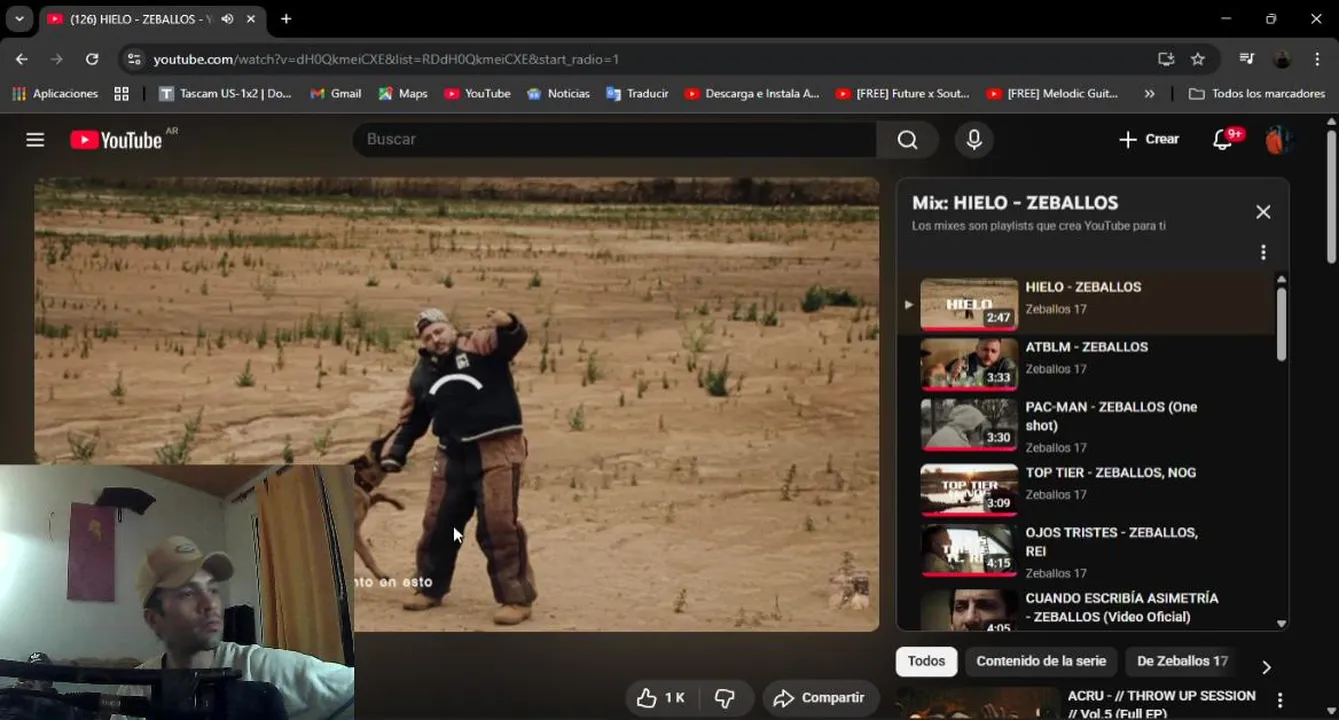Open Zeballos 17 channel under ATBLM
The height and width of the screenshot is (720, 1339).
tap(1056, 369)
